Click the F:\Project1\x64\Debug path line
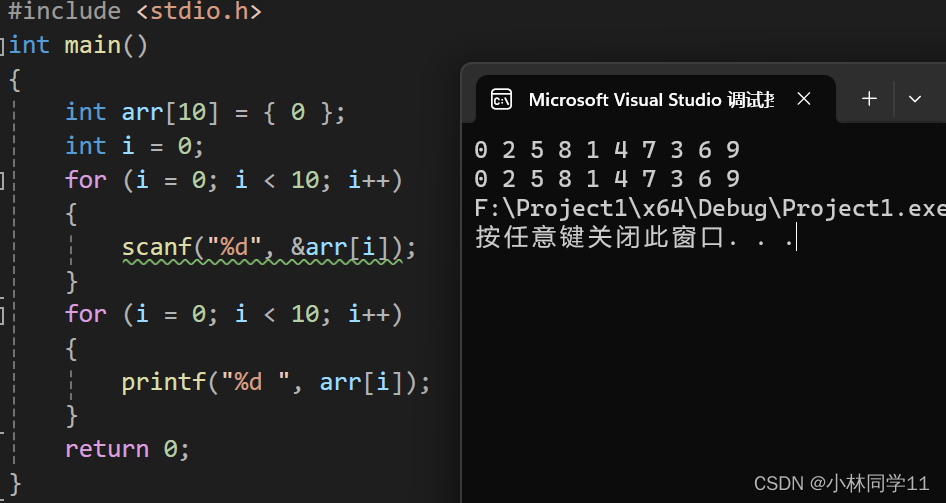946x503 pixels. pyautogui.click(x=710, y=209)
